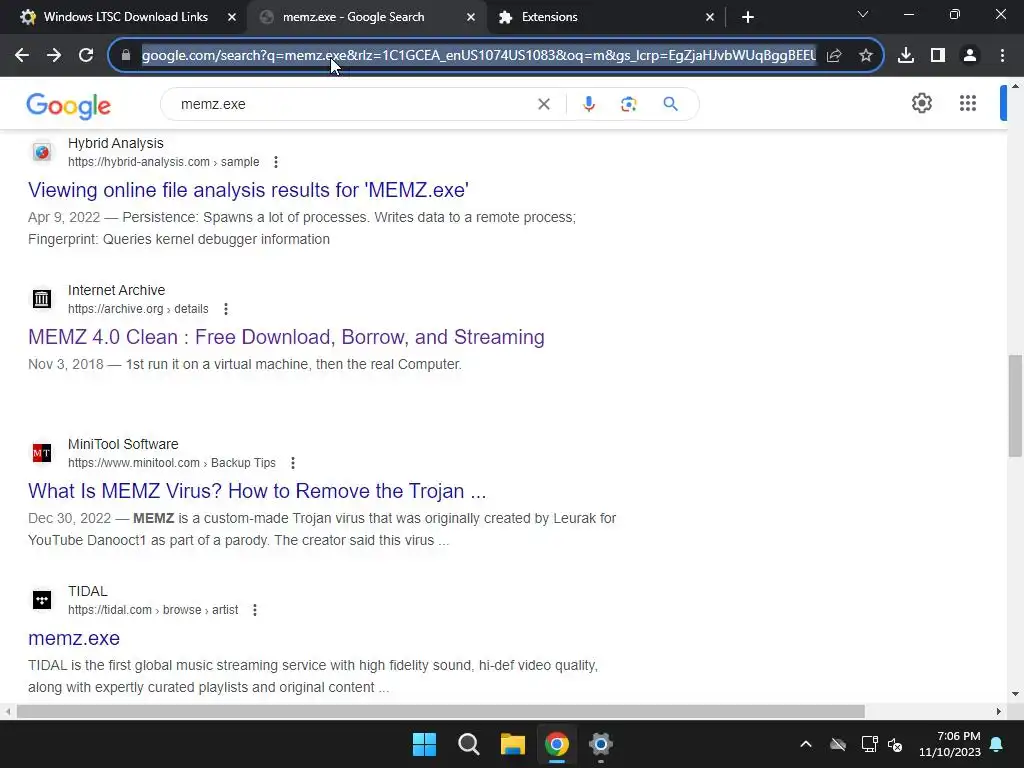Click the archive.org details URL text

click(138, 309)
